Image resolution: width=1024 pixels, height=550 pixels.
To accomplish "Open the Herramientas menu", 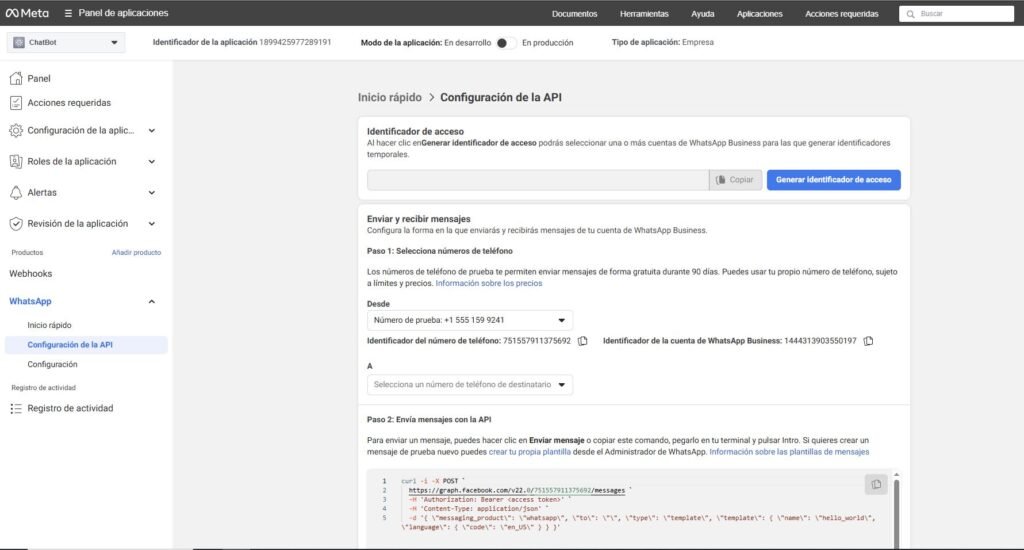I will pos(644,14).
